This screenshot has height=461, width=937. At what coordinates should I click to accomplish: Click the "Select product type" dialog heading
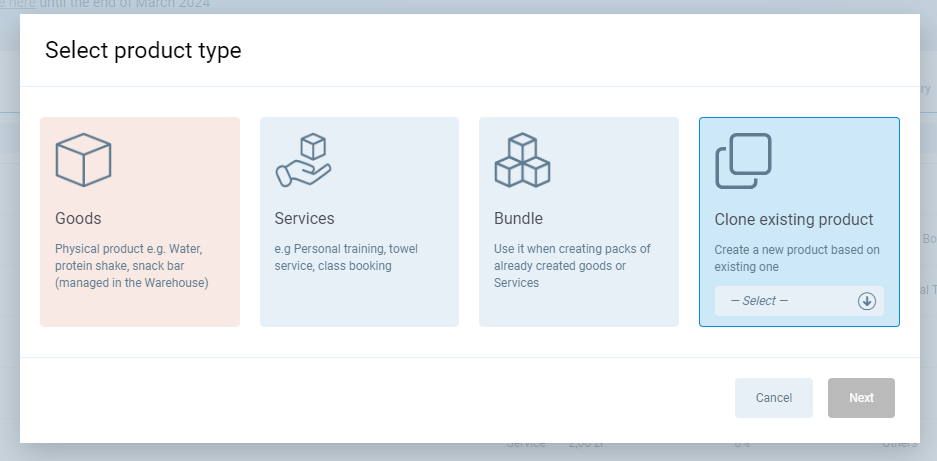click(143, 50)
